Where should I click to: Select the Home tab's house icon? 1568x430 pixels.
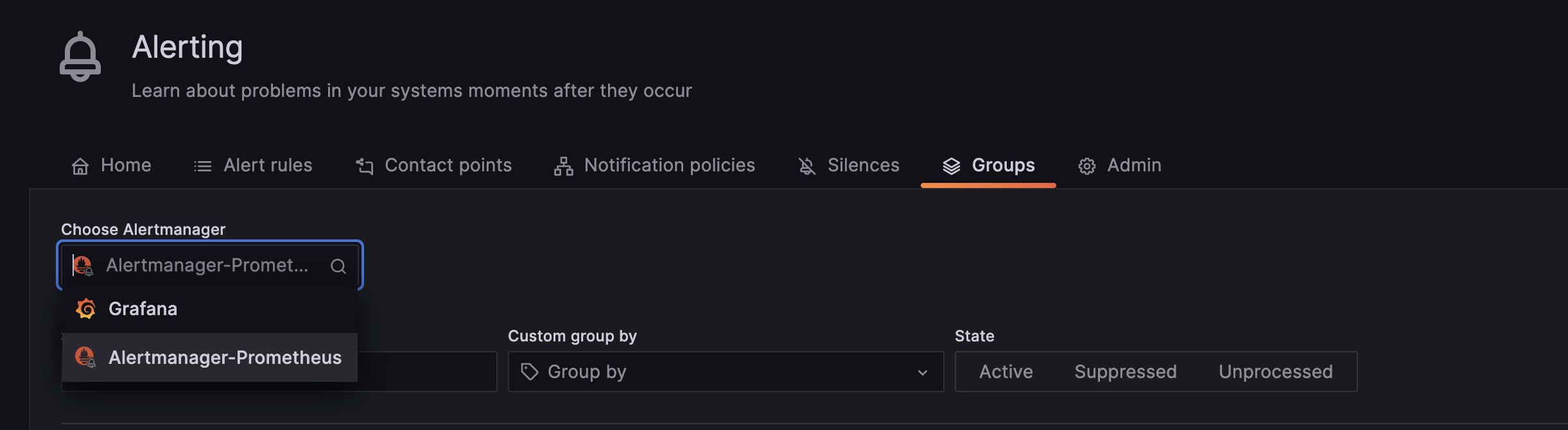click(x=80, y=166)
